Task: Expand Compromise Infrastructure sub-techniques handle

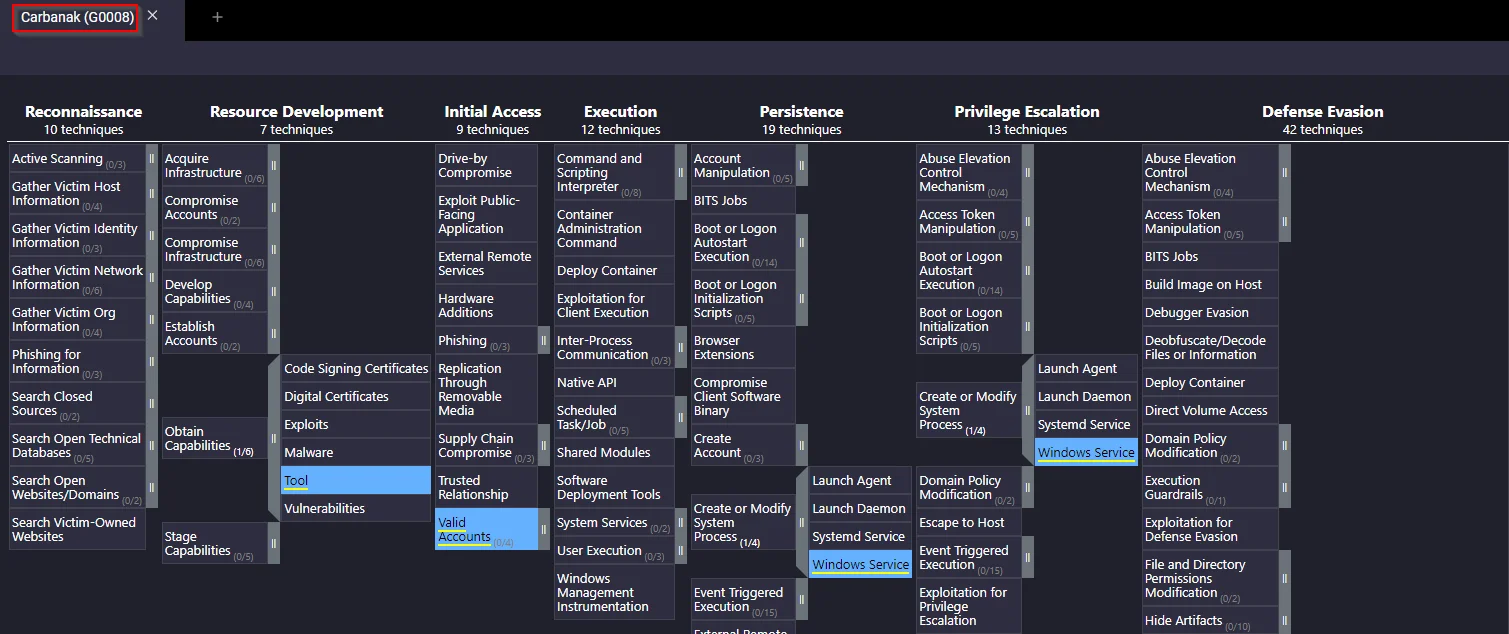Action: [274, 250]
